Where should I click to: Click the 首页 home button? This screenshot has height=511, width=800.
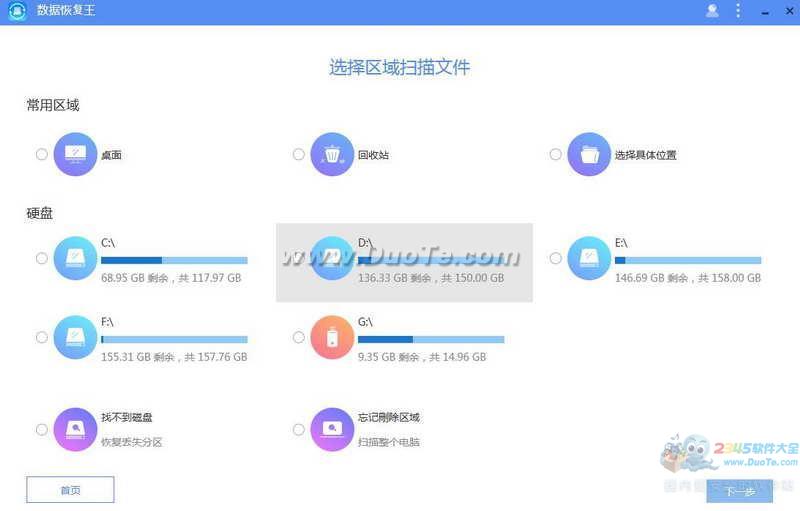click(x=70, y=490)
